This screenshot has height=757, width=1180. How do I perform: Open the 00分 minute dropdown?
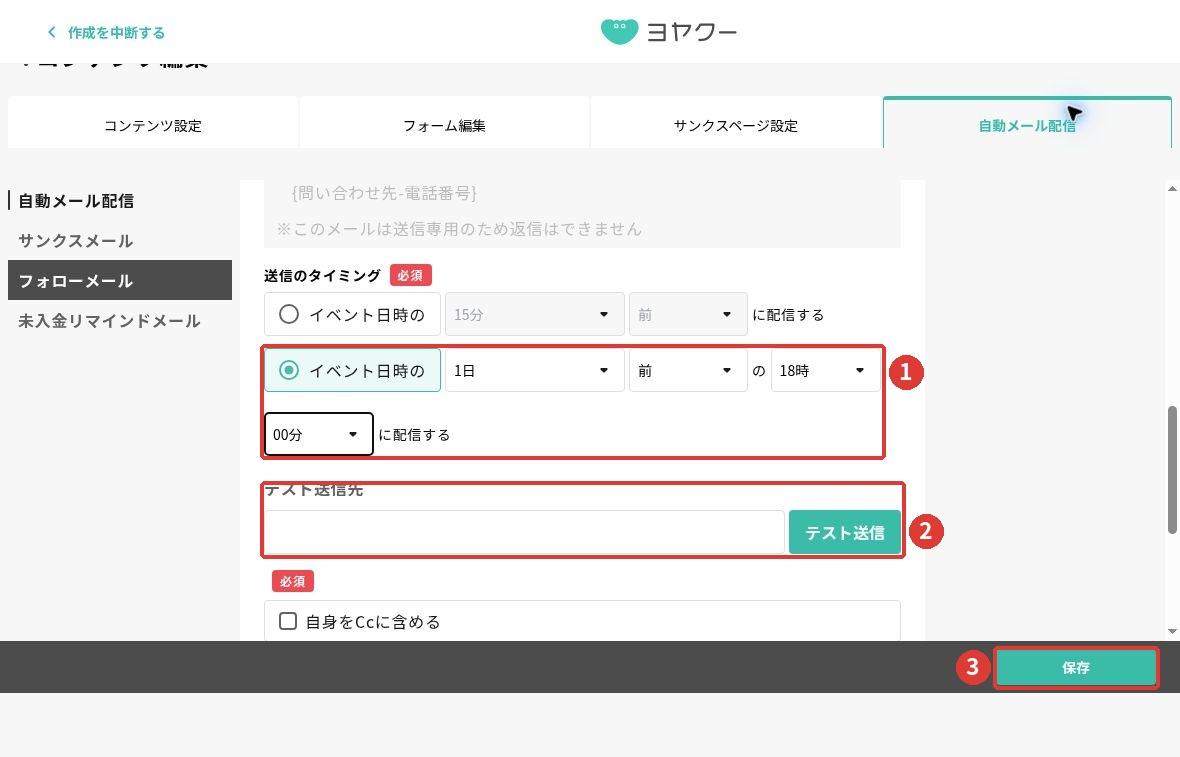(318, 434)
